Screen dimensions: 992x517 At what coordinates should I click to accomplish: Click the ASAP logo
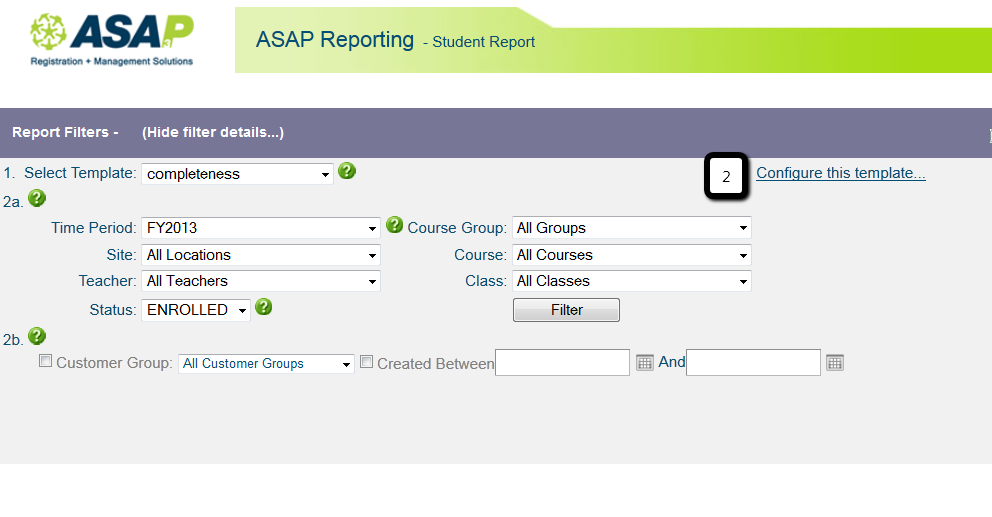[111, 40]
